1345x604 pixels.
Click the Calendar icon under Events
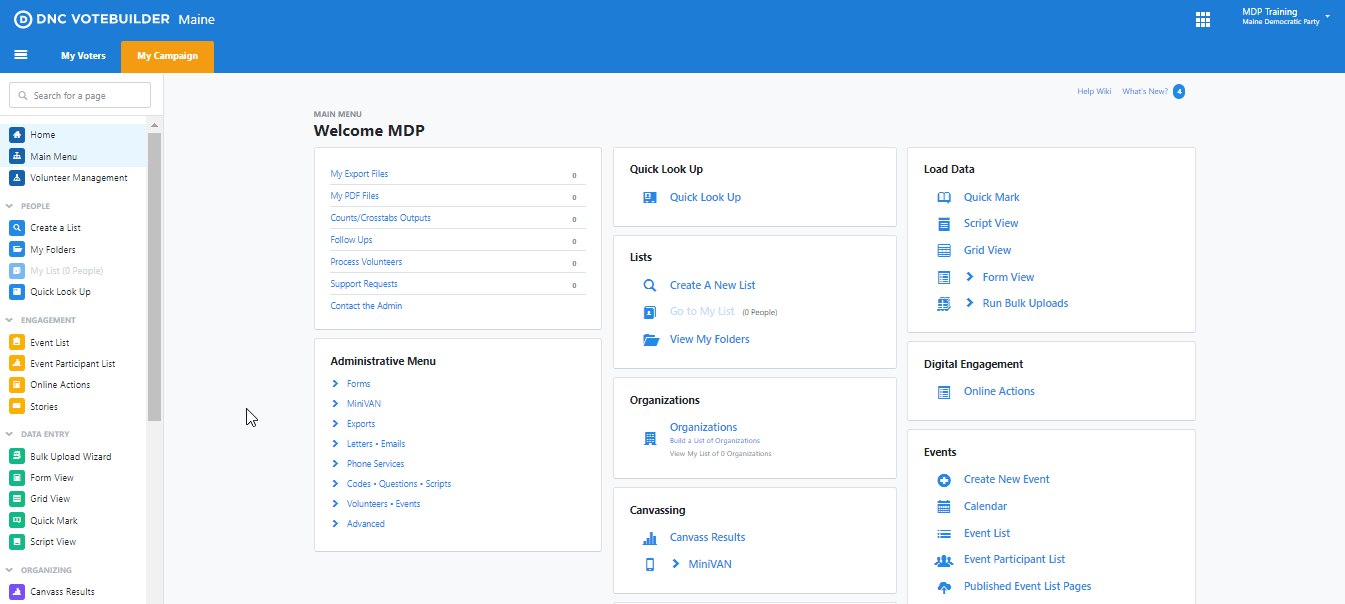(944, 507)
